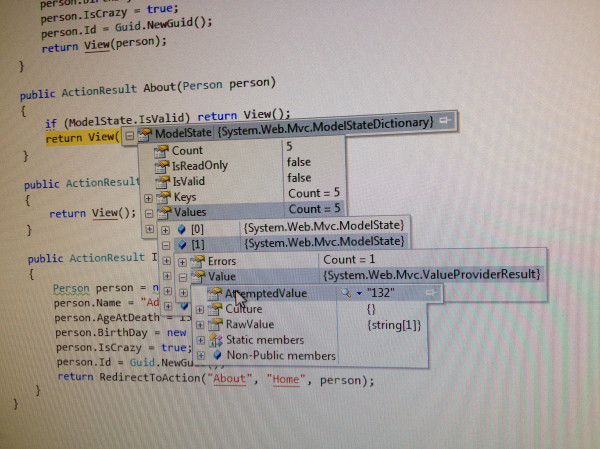The image size is (600, 449).
Task: Click the Non-Public members icon
Action: coord(217,355)
